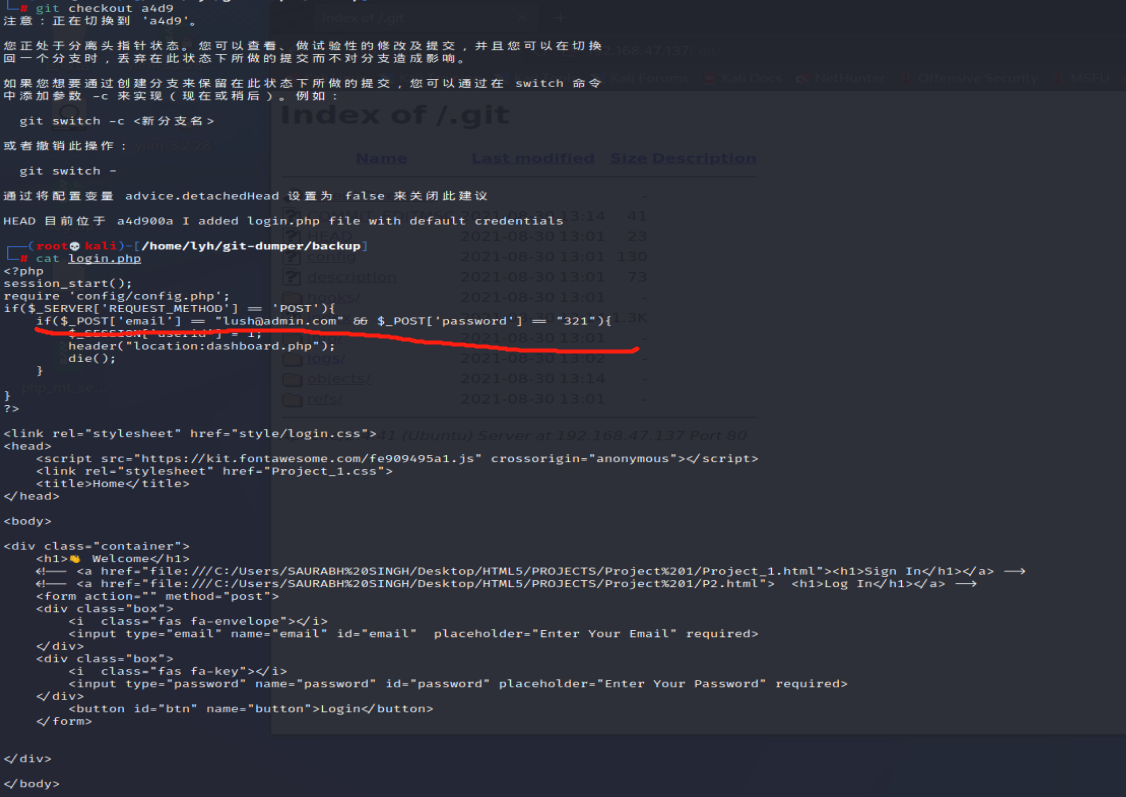Click the header("location:dashboard.php") line
1126x797 pixels.
[x=202, y=345]
